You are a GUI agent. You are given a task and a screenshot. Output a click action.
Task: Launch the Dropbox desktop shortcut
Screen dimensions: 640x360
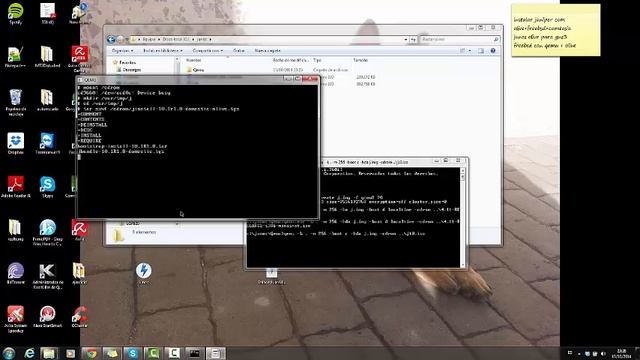16,143
